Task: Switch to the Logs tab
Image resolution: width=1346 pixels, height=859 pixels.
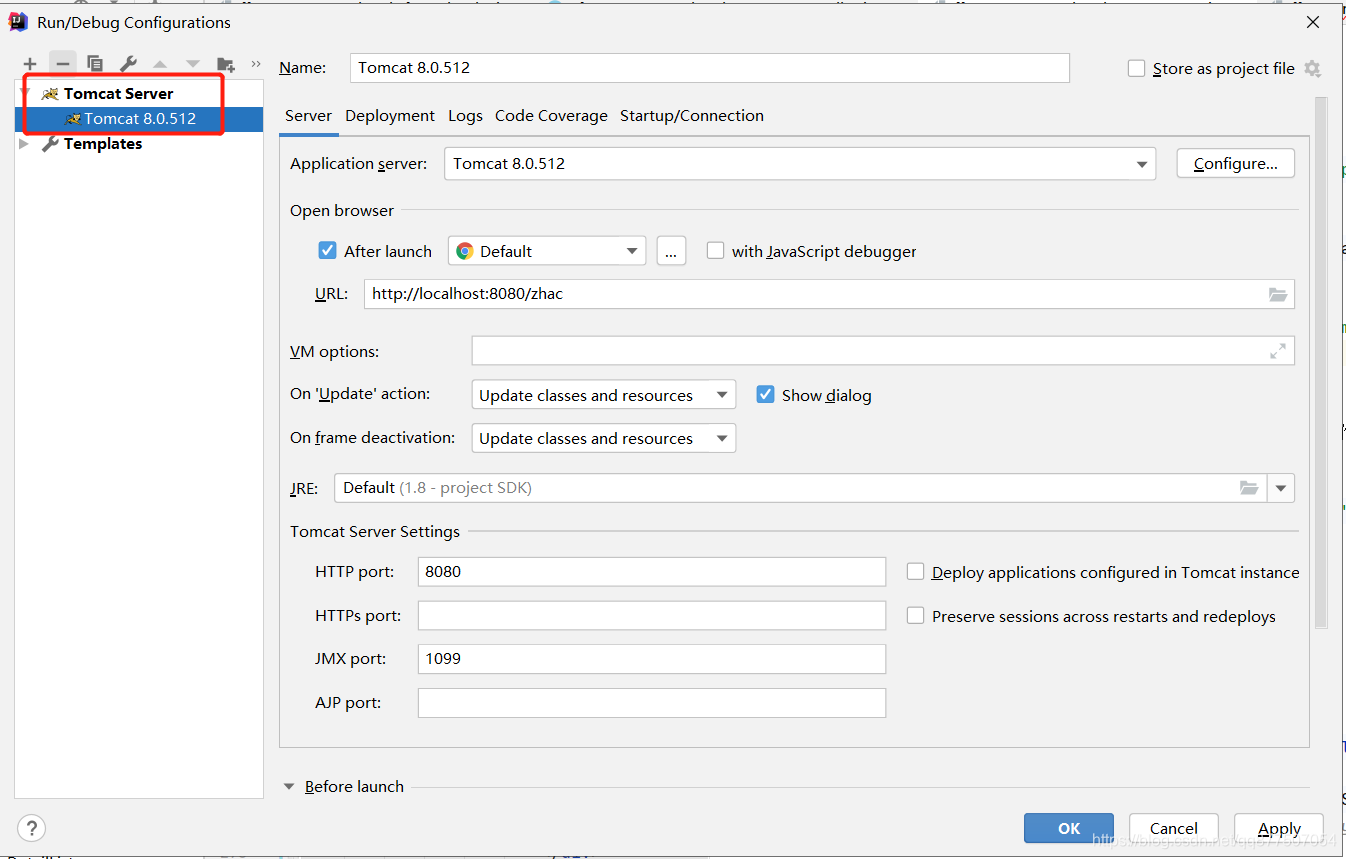Action: click(x=465, y=116)
